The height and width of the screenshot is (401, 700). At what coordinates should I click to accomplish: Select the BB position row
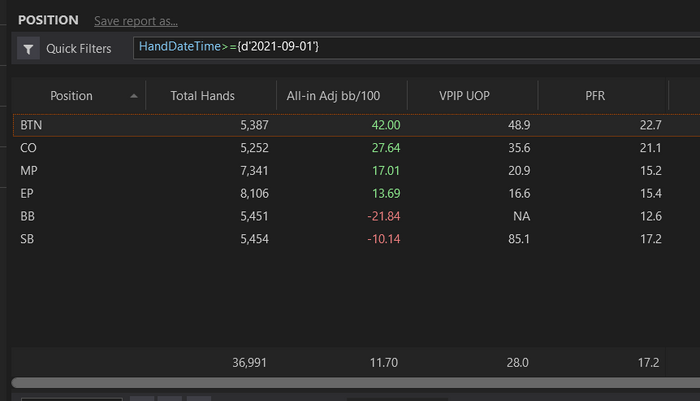click(x=356, y=216)
